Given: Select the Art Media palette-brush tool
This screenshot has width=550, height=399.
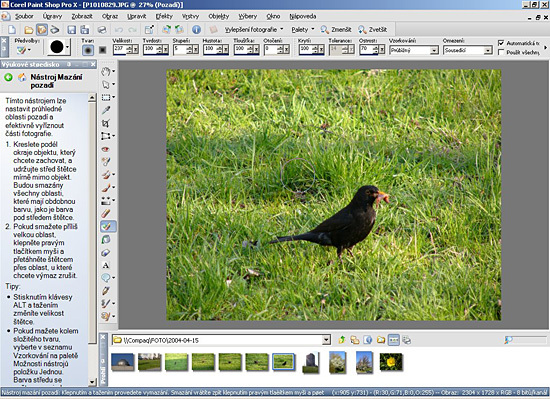Looking at the screenshot, I should [106, 316].
